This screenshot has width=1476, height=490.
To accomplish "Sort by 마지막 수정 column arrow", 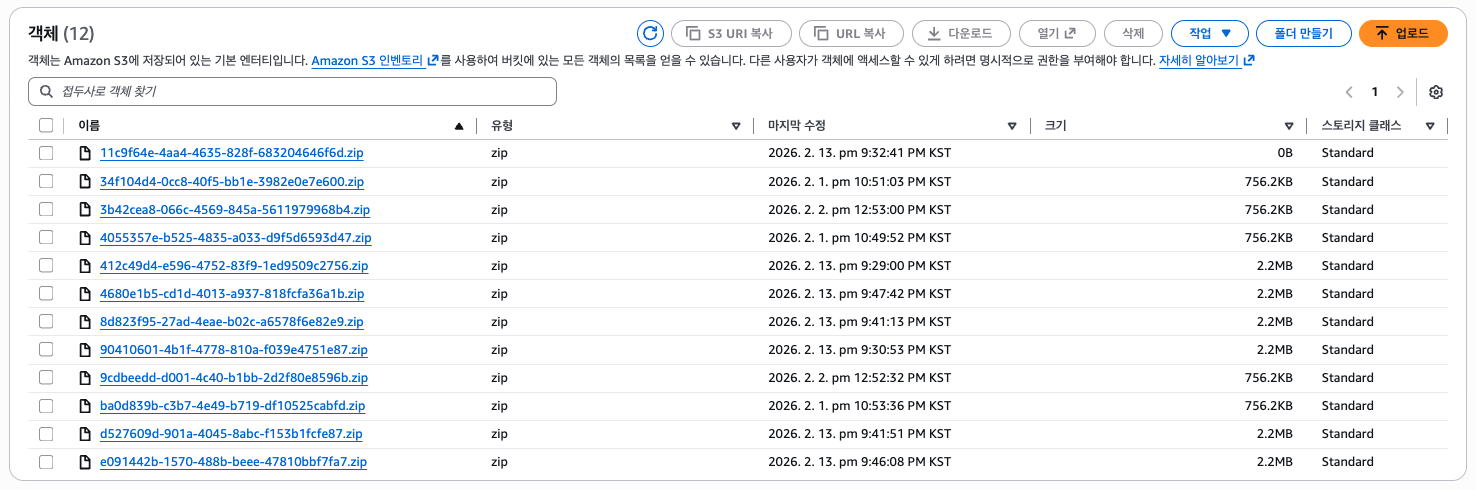I will 1011,126.
